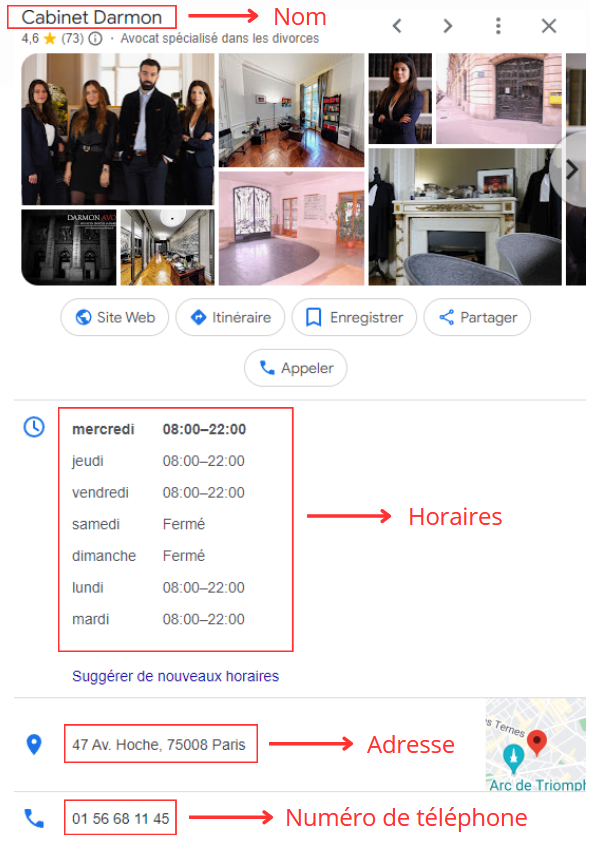Viewport: 589px width, 842px height.
Task: Click the 73 reviews count
Action: [72, 39]
